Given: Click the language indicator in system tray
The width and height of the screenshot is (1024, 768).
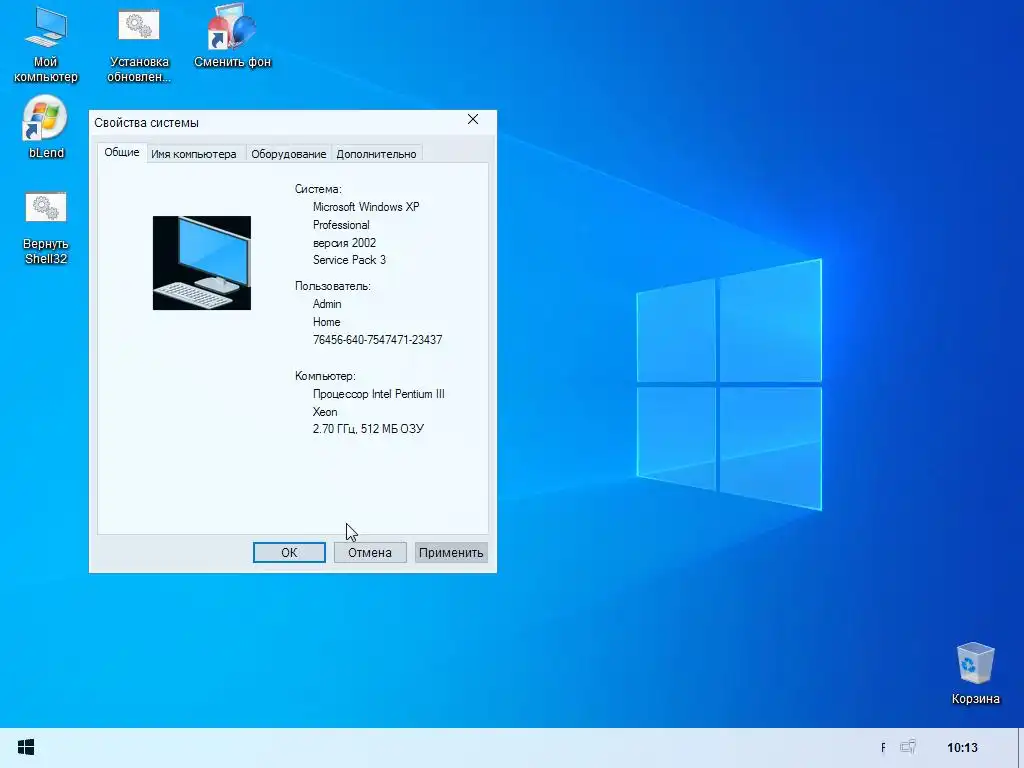Looking at the screenshot, I should [x=884, y=747].
